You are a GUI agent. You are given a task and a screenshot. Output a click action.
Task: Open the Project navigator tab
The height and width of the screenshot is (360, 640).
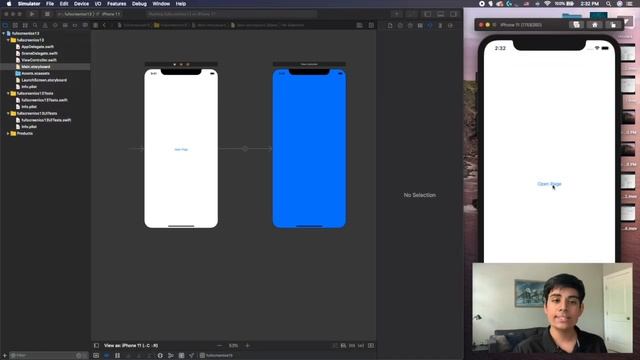[5, 25]
